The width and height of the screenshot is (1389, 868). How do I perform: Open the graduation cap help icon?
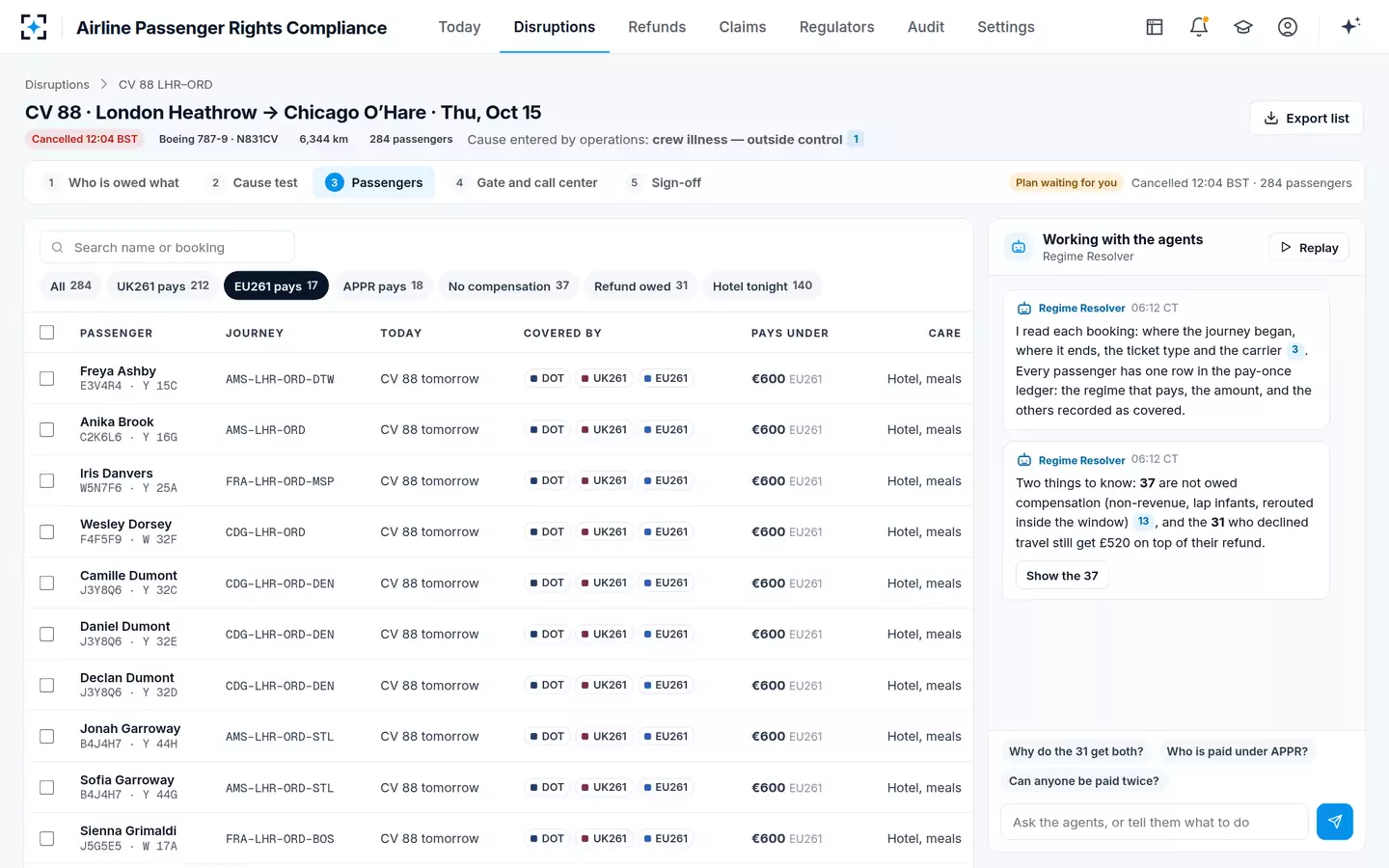(x=1243, y=27)
